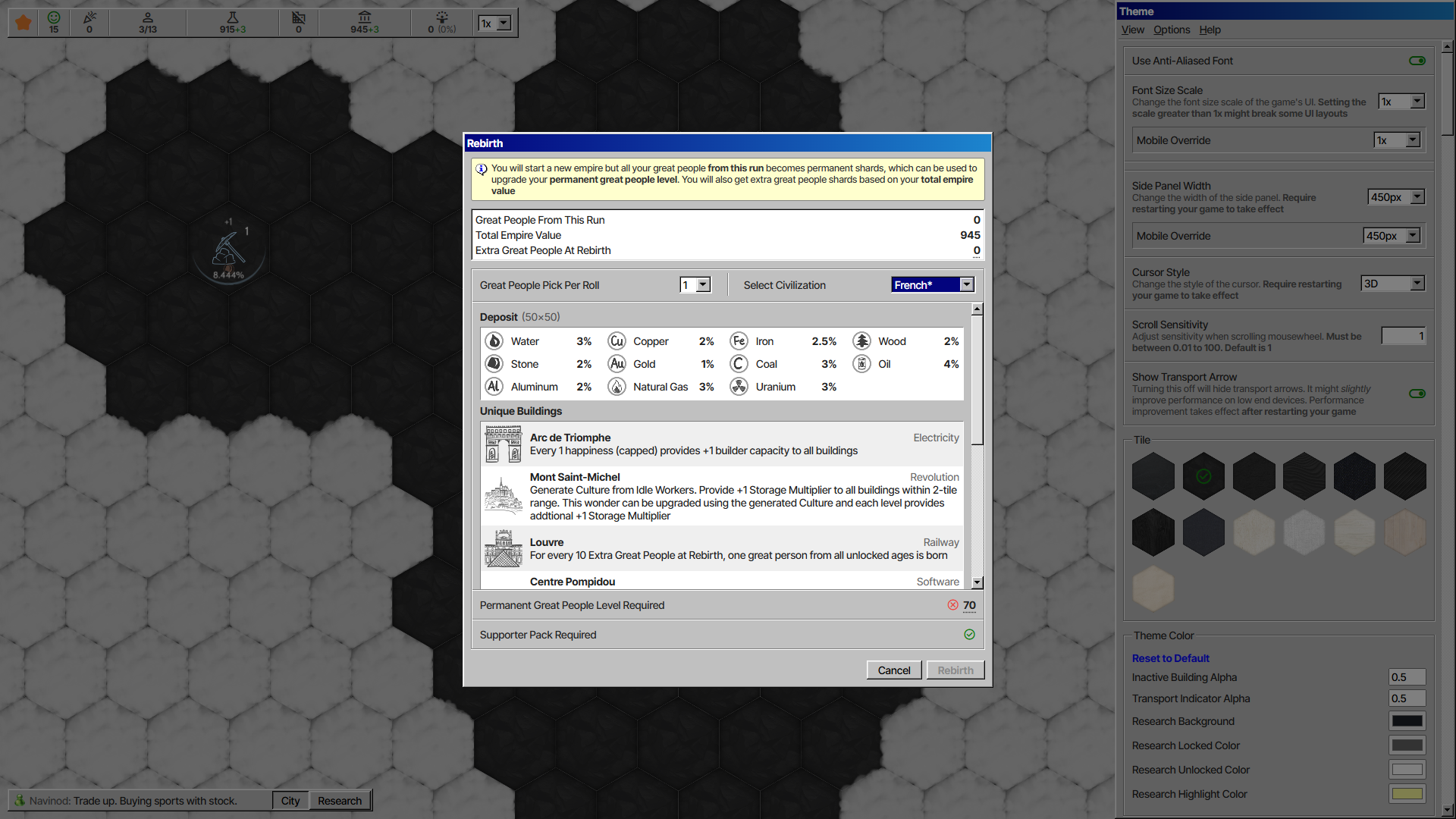
Task: Click the Uranium deposit icon
Action: [739, 387]
